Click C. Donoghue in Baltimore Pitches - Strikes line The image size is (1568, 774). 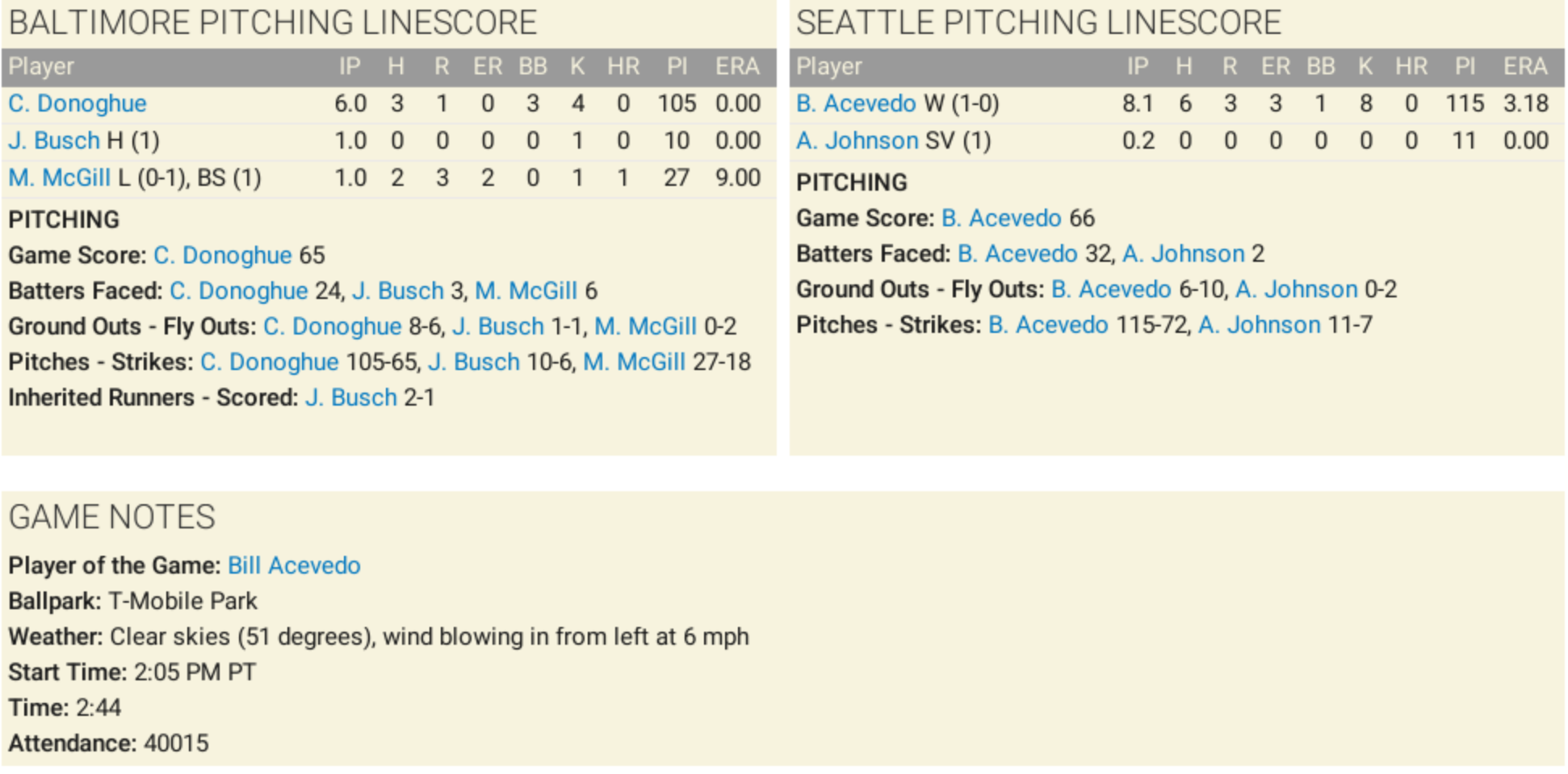[x=270, y=362]
